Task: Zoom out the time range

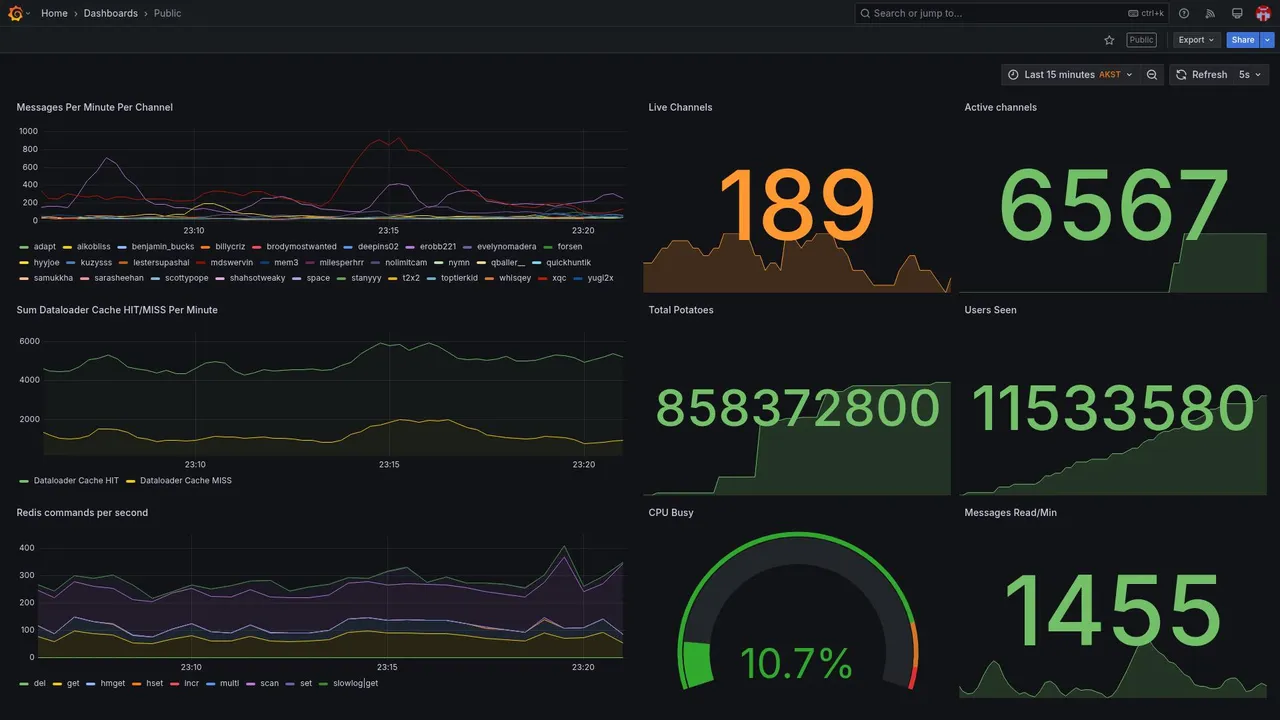Action: pyautogui.click(x=1152, y=75)
